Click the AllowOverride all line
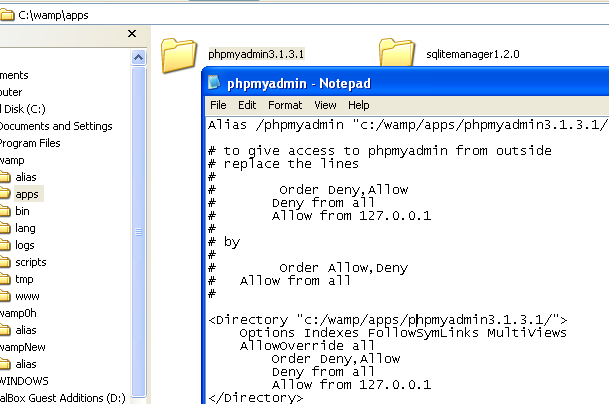 pos(307,345)
